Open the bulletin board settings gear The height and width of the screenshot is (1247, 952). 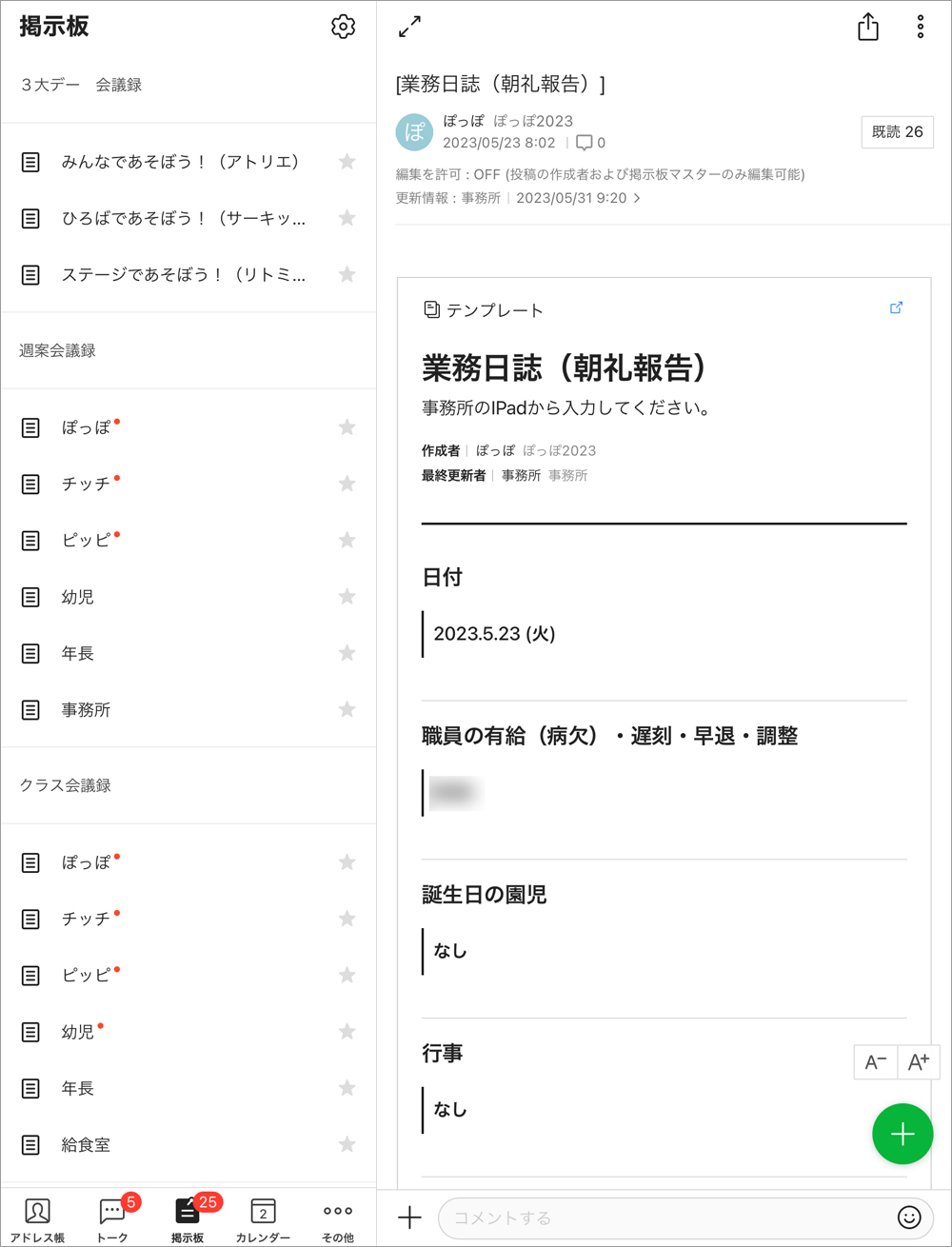click(x=343, y=27)
